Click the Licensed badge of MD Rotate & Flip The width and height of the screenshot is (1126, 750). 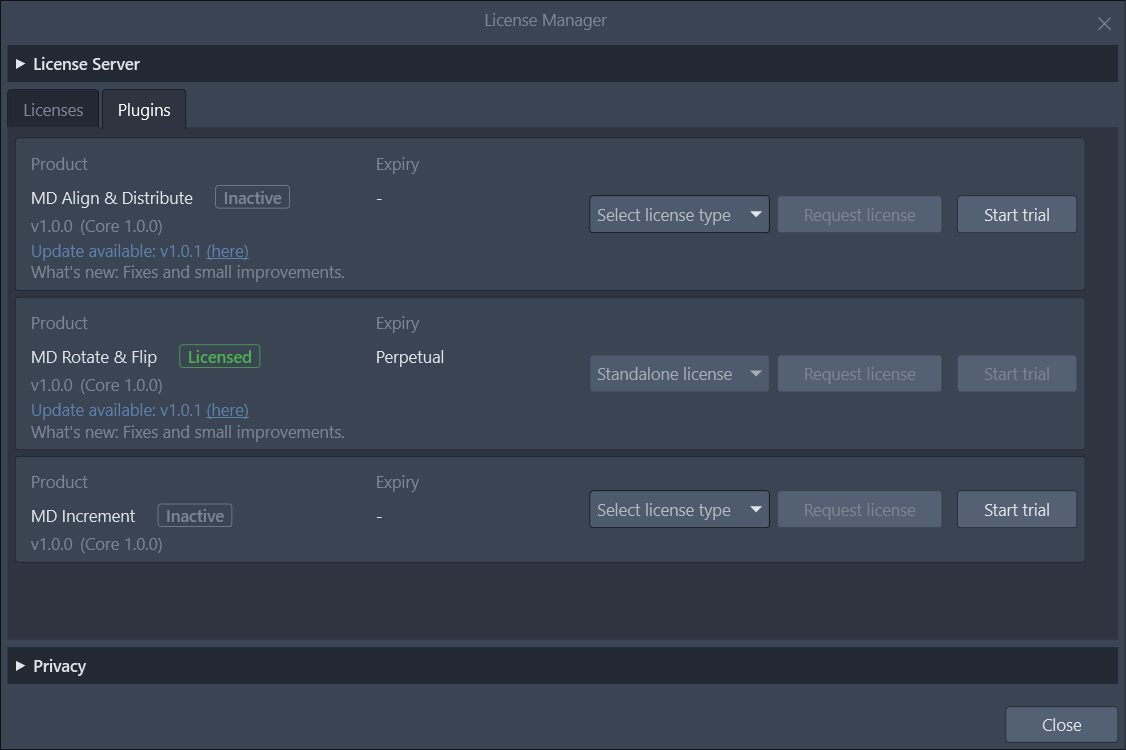click(x=220, y=357)
